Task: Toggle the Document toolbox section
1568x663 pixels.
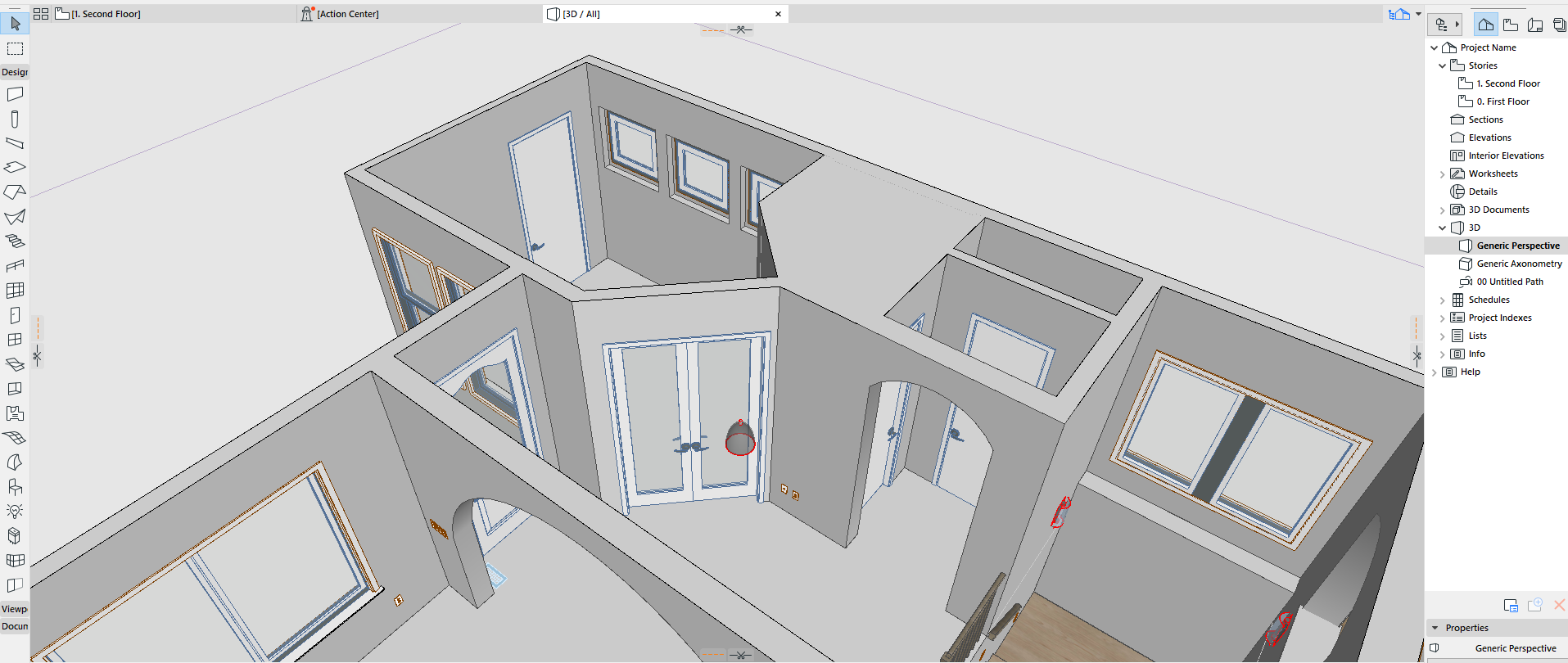Action: tap(15, 626)
